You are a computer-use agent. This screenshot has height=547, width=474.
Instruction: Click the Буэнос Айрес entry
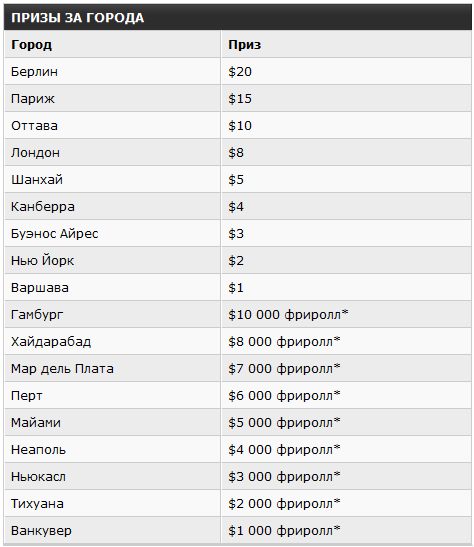pos(54,234)
